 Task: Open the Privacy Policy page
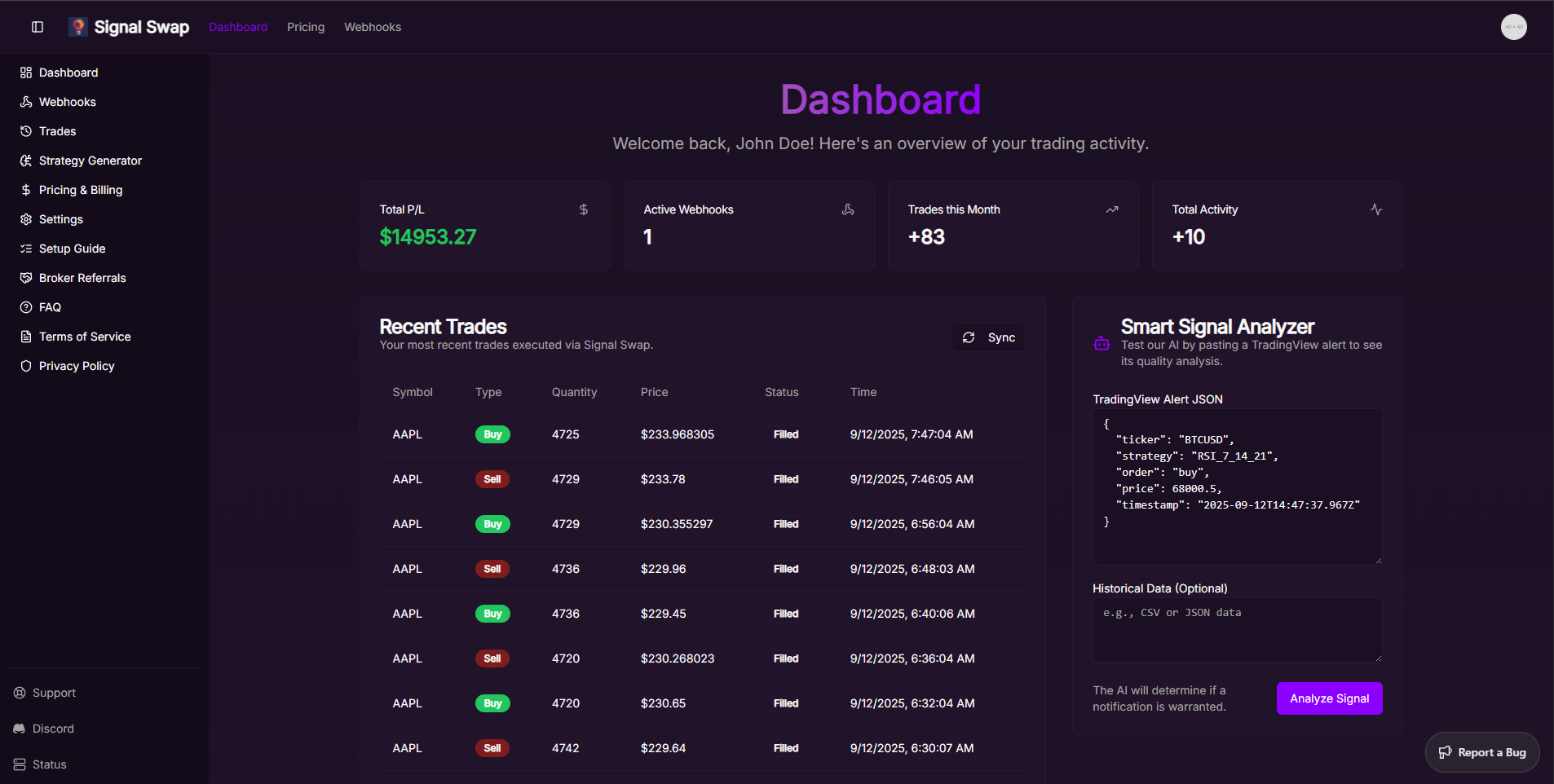[76, 365]
